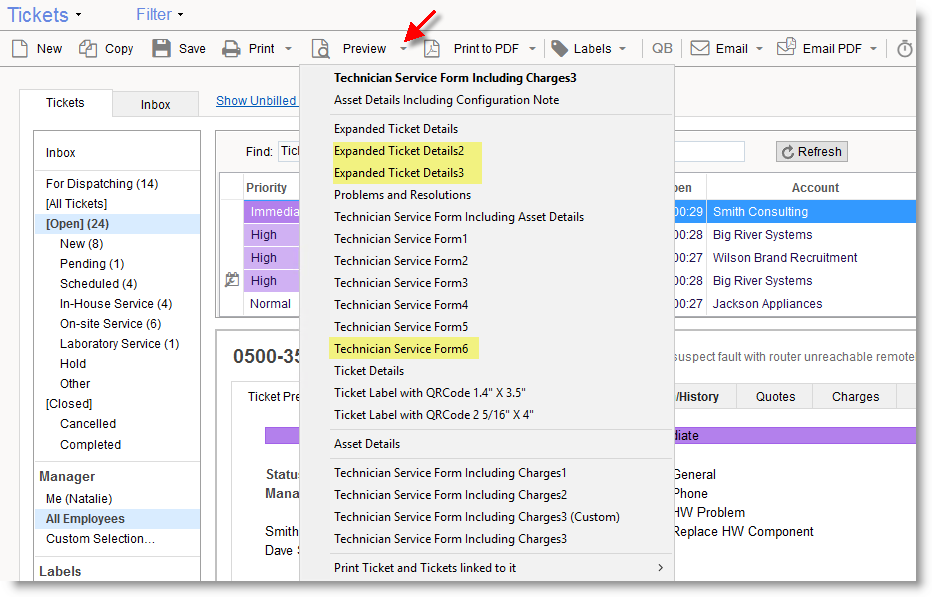Click the Save disk icon
Screen dimensions: 932x597
[x=161, y=48]
